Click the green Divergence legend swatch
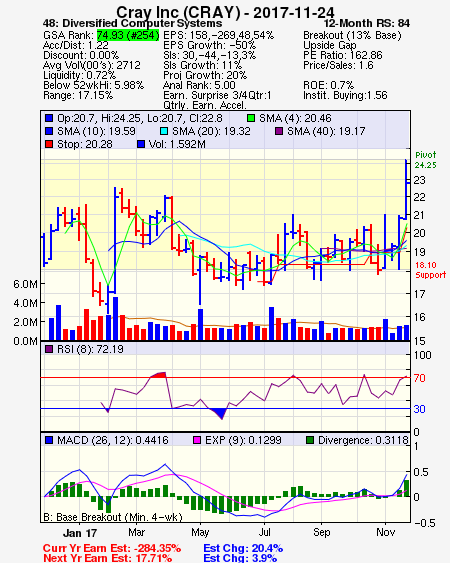This screenshot has width=450, height=563. click(310, 440)
